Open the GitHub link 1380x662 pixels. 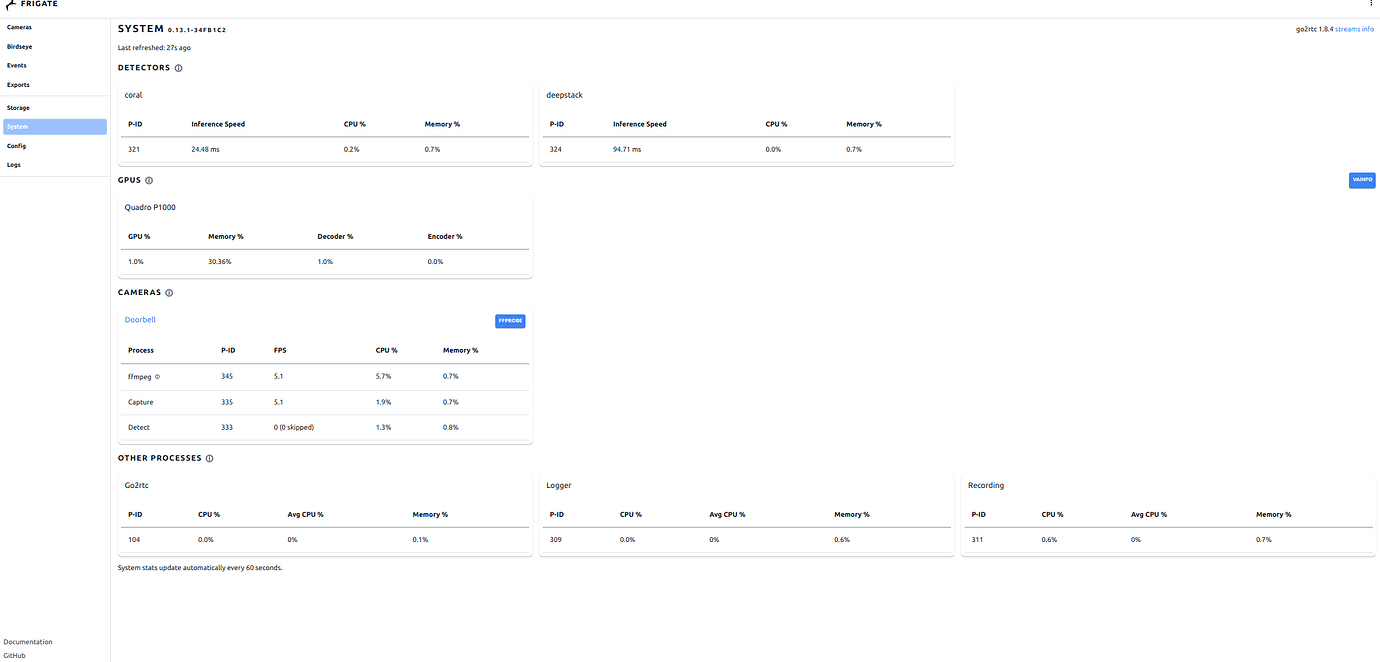[14, 656]
